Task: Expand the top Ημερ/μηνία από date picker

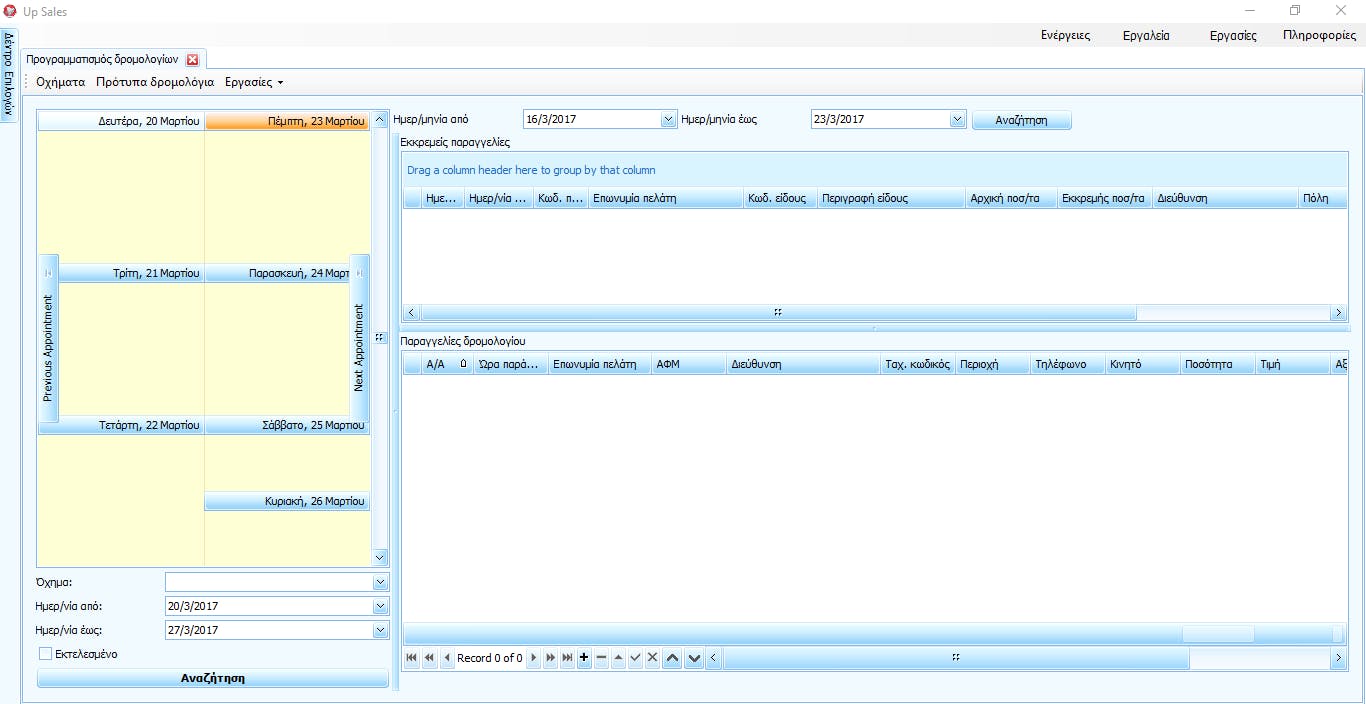Action: coord(669,120)
